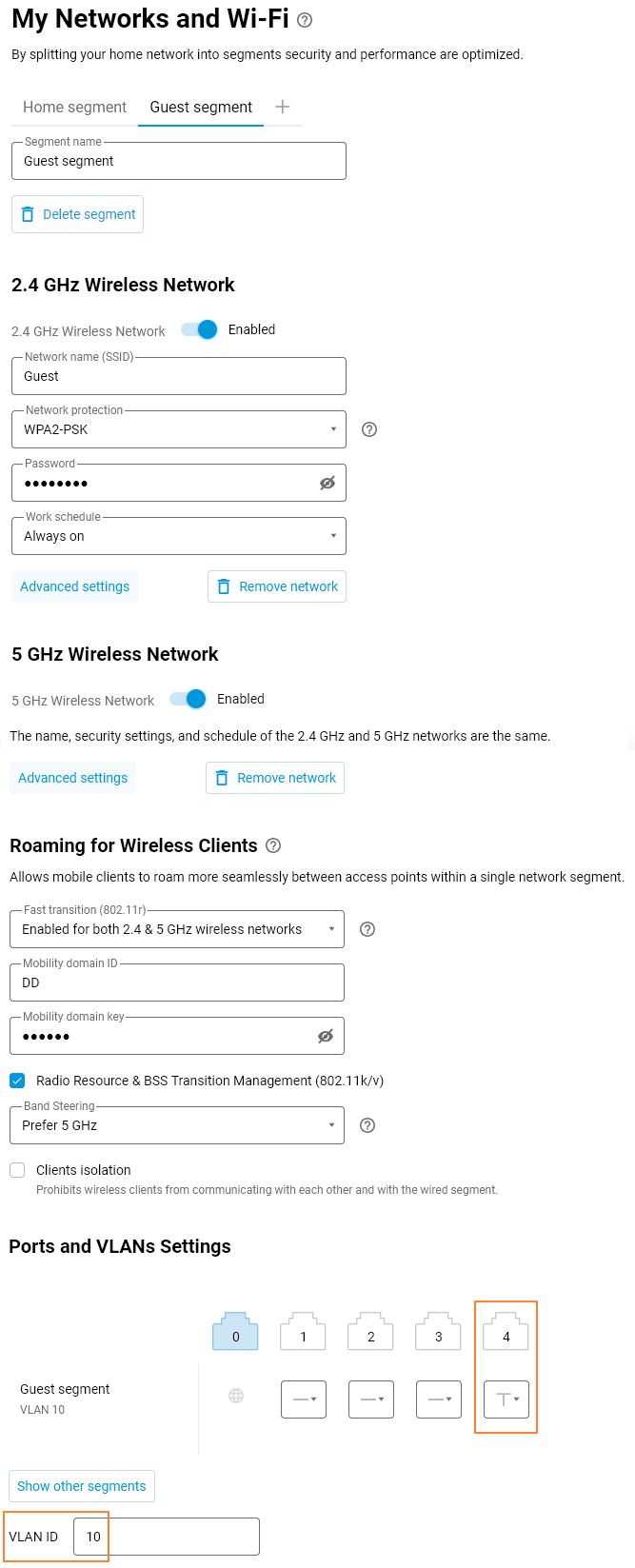Select port 0 connector icon
The height and width of the screenshot is (1568, 635).
(x=235, y=1332)
